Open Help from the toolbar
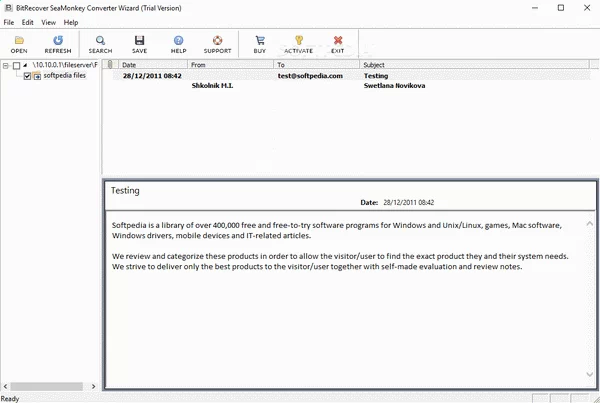The width and height of the screenshot is (600, 403). click(x=178, y=43)
